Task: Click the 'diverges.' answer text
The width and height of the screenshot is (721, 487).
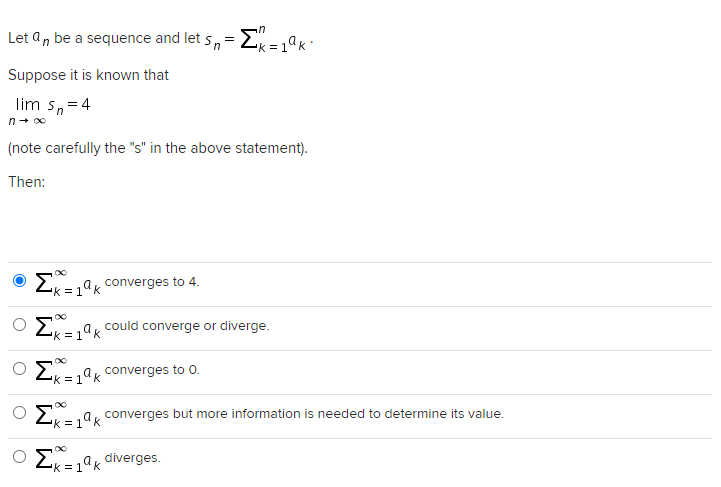Action: [x=132, y=458]
